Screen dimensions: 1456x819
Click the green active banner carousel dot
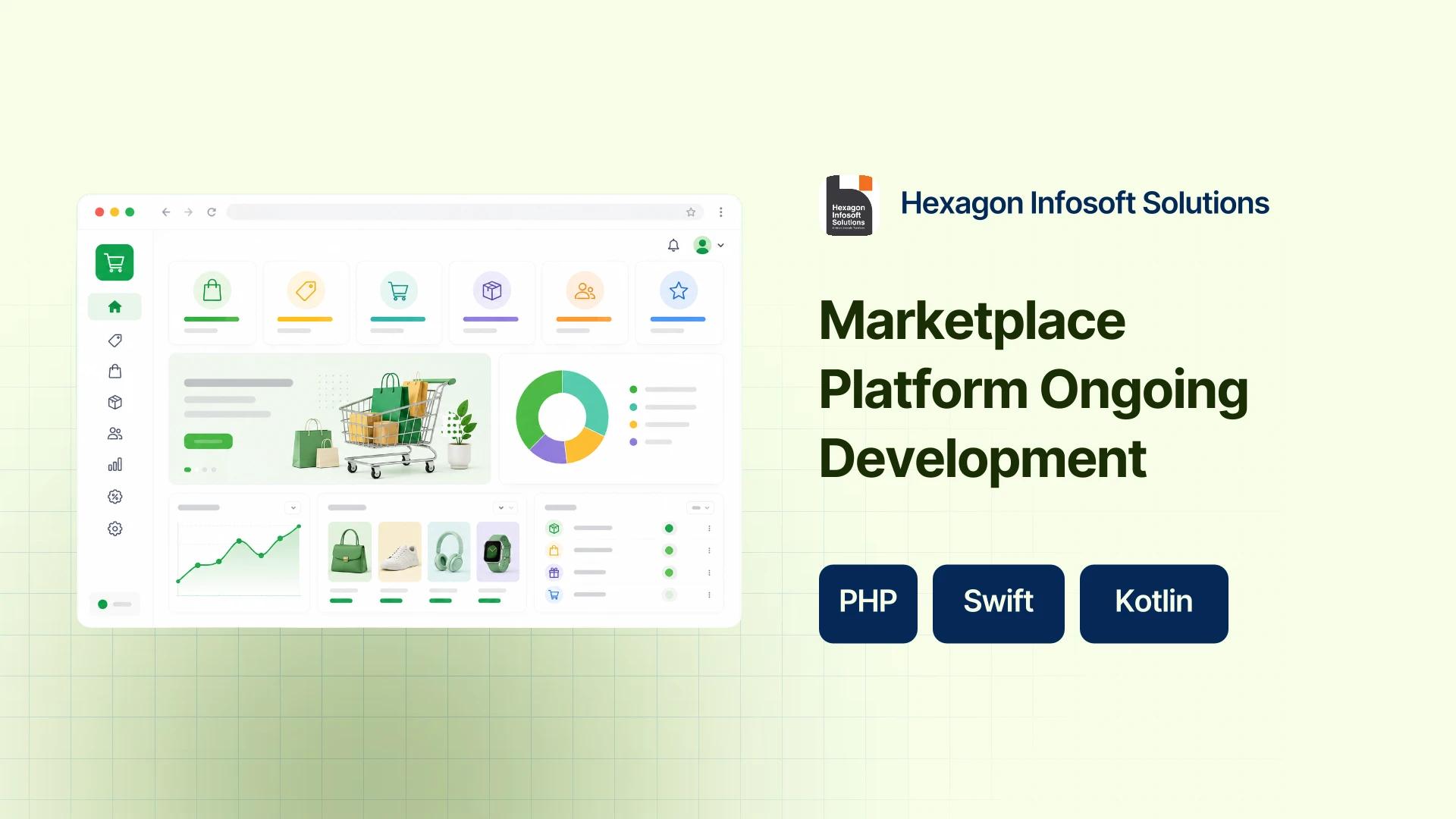coord(187,469)
